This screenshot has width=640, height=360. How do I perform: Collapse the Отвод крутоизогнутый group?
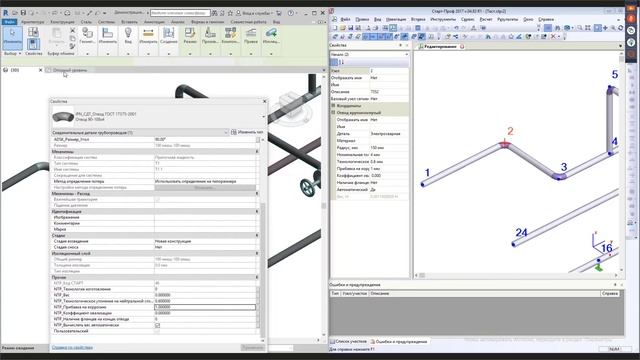coord(333,112)
